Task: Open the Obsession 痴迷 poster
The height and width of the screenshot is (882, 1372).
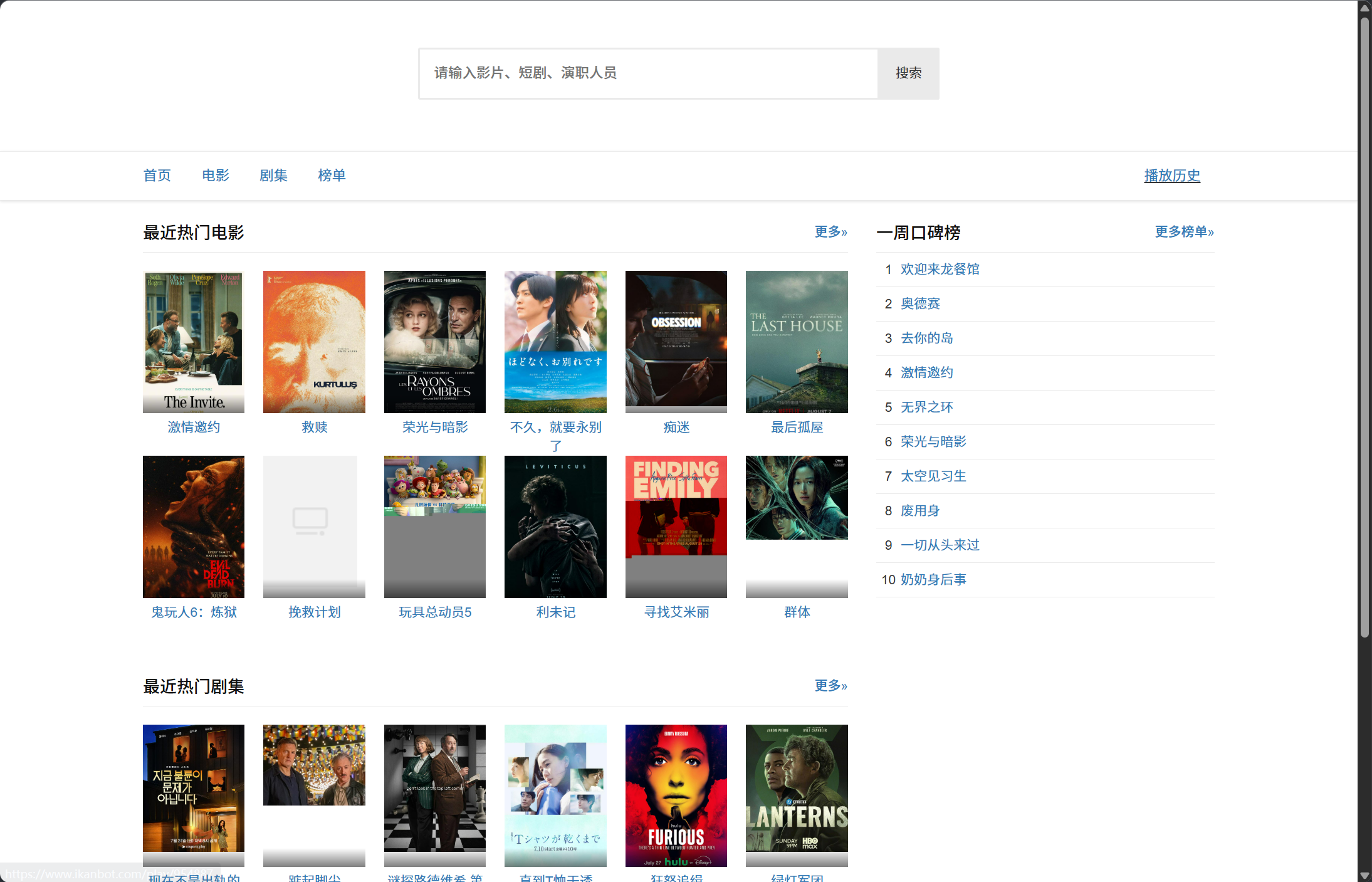Action: click(x=676, y=342)
